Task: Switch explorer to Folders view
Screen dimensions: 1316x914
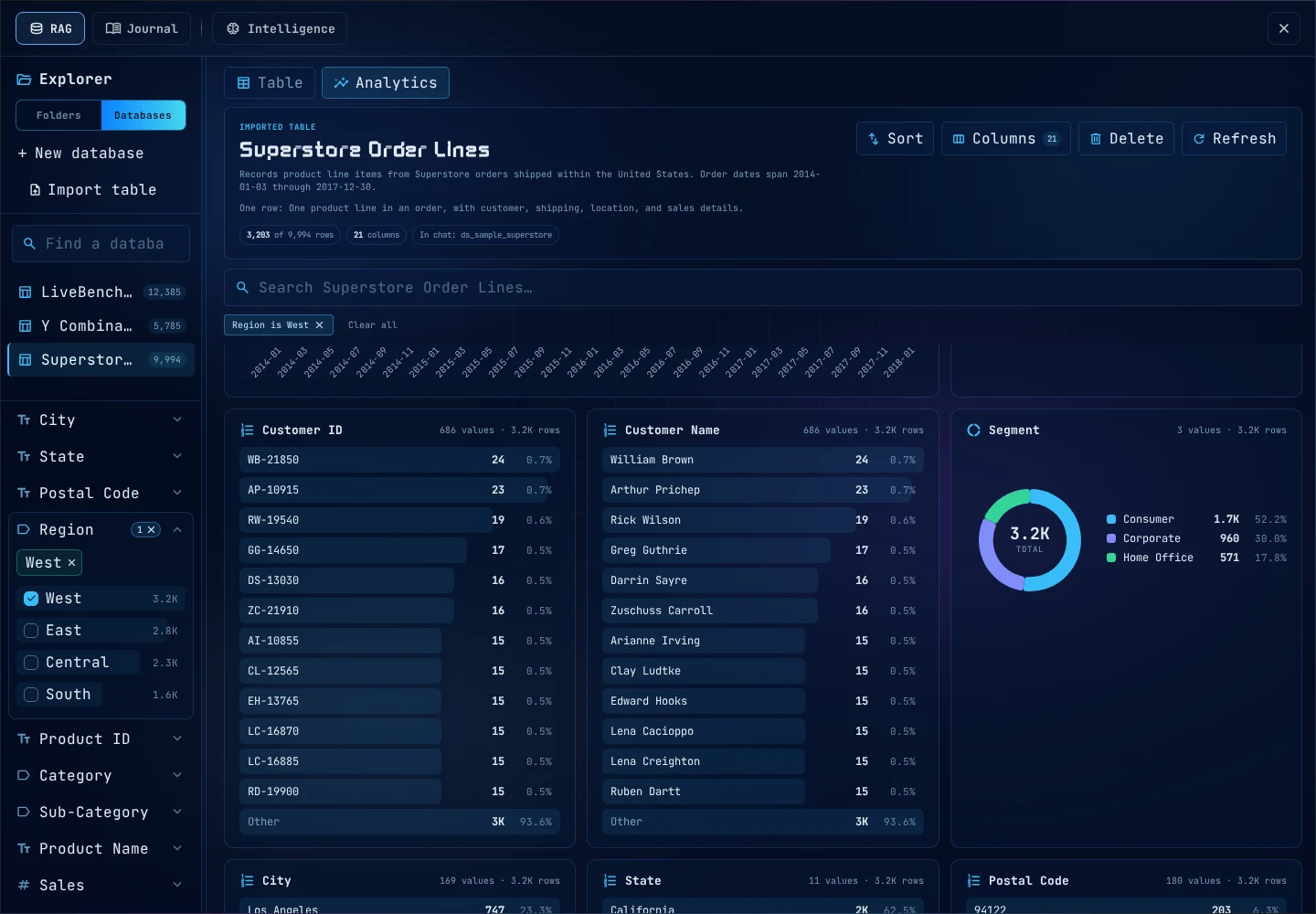Action: point(58,115)
